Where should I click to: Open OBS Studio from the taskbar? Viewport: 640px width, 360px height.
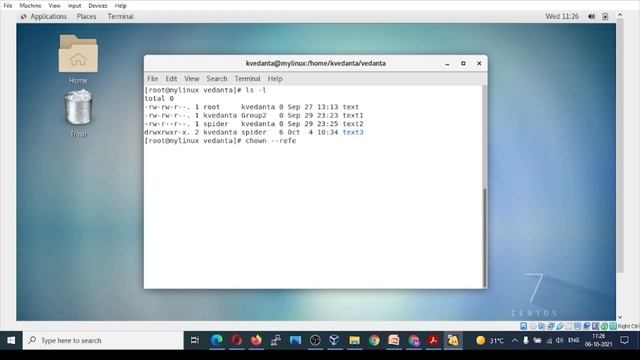(x=315, y=340)
